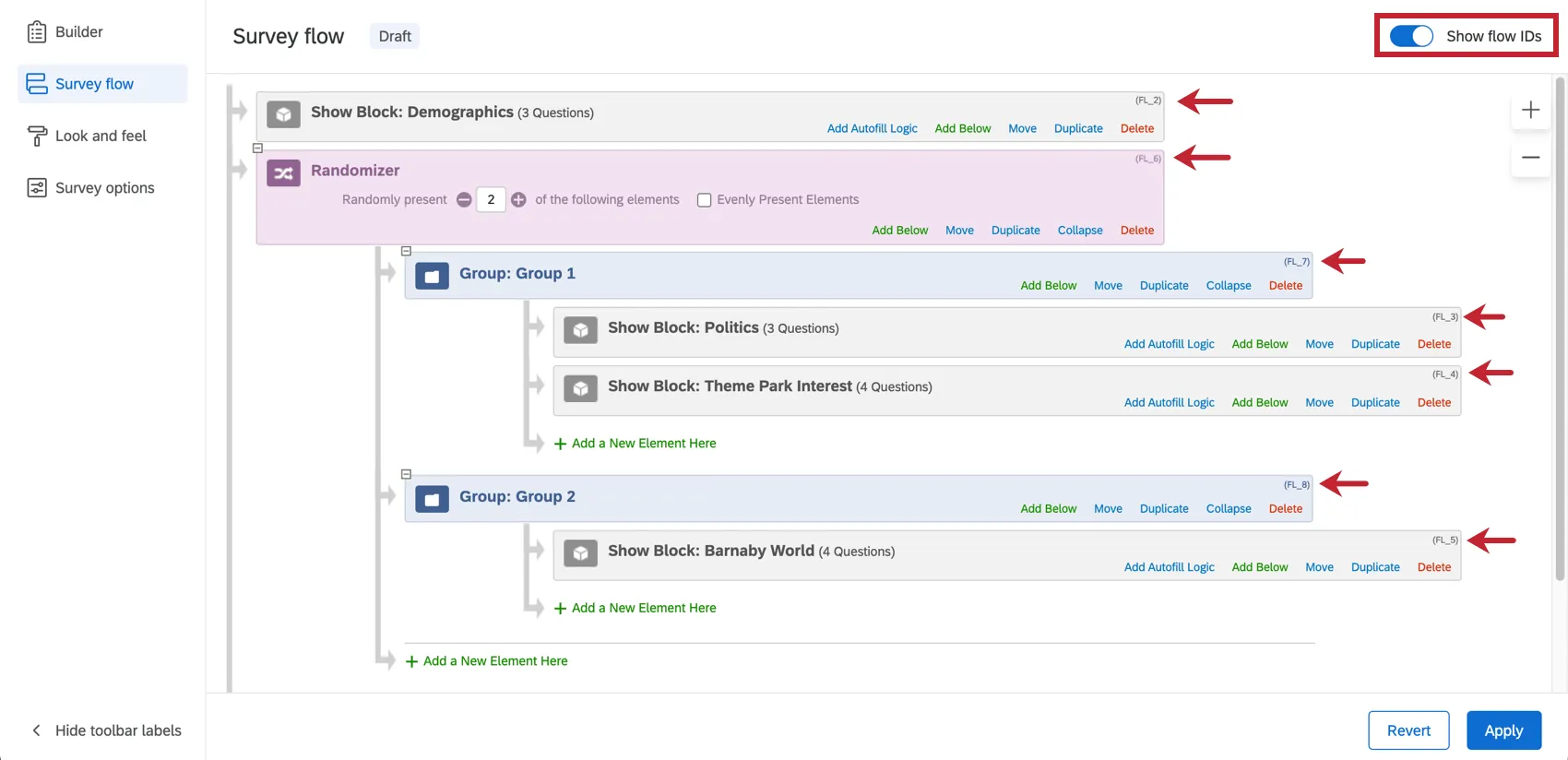
Task: Increase randomizer count with plus icon
Action: coord(518,199)
